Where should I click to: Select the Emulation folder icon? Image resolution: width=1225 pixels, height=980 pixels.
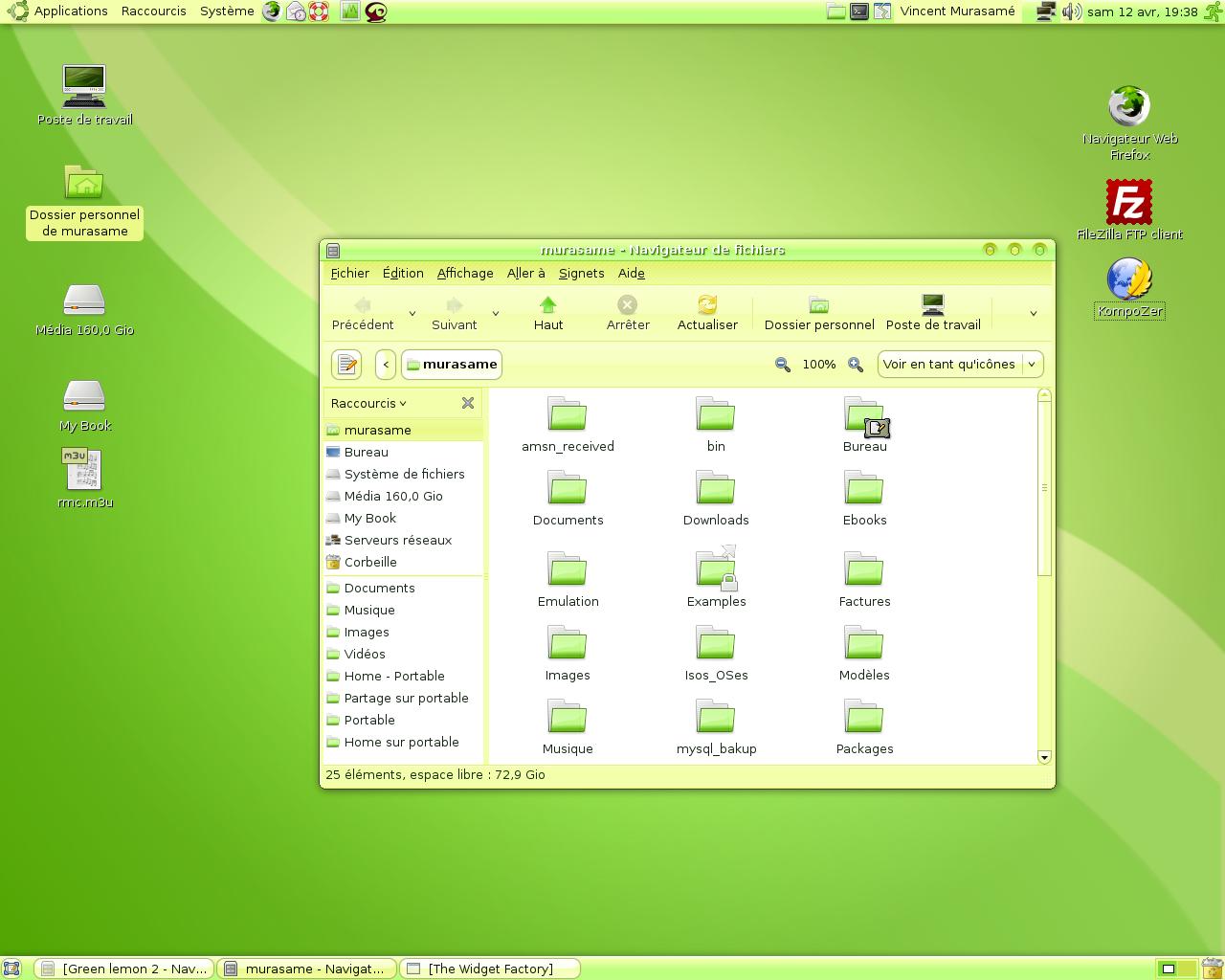pos(568,569)
